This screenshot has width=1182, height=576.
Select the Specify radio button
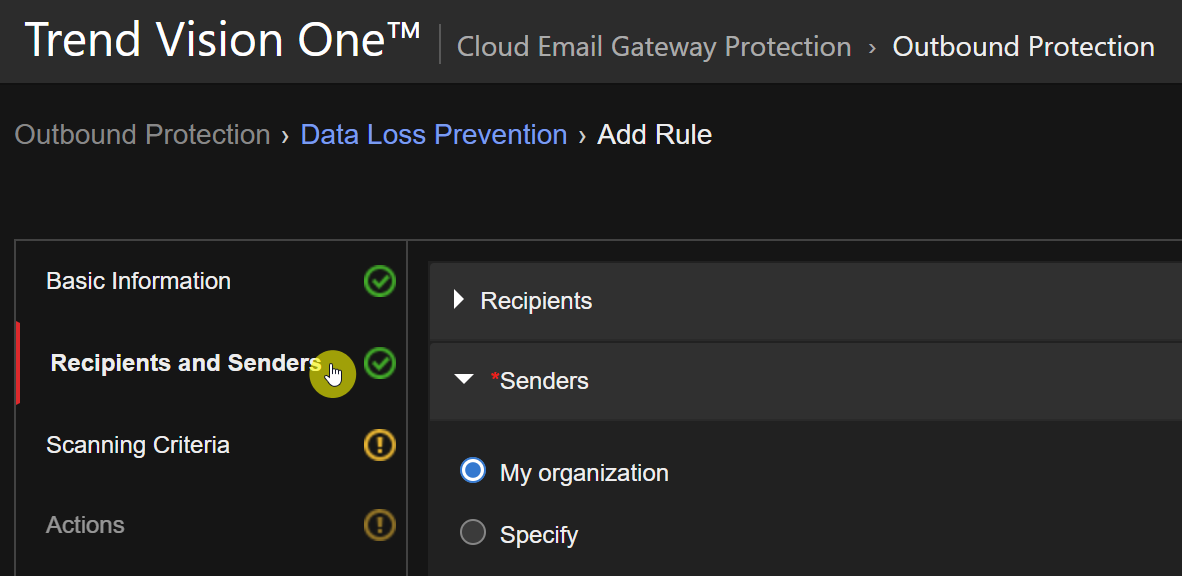(473, 533)
